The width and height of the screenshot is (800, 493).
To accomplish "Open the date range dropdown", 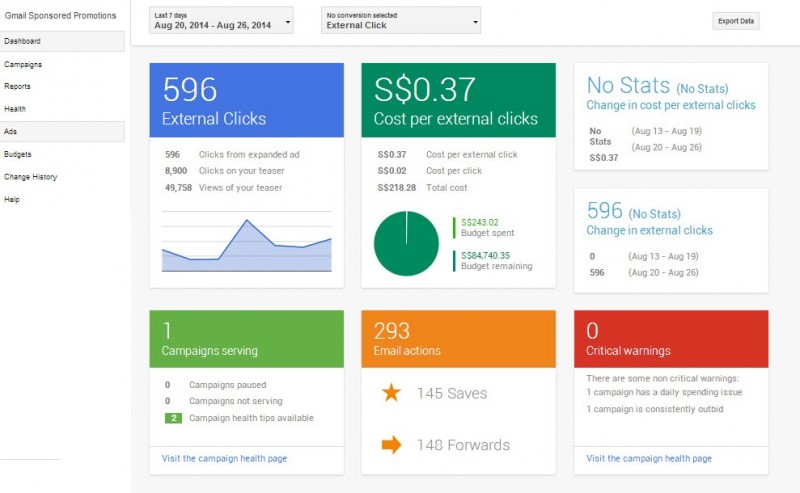I will pos(221,20).
